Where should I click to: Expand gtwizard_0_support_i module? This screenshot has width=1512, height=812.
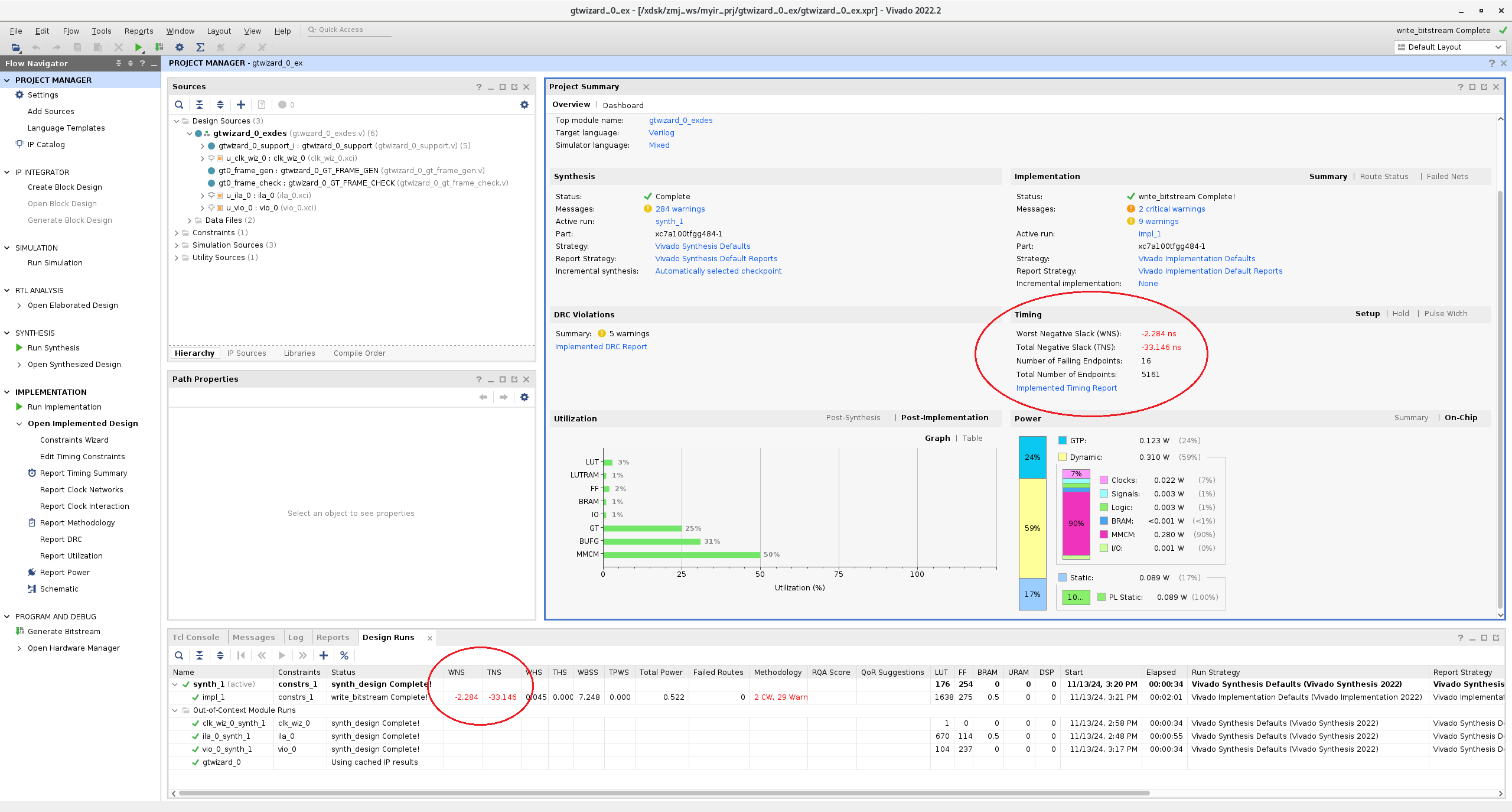[203, 146]
